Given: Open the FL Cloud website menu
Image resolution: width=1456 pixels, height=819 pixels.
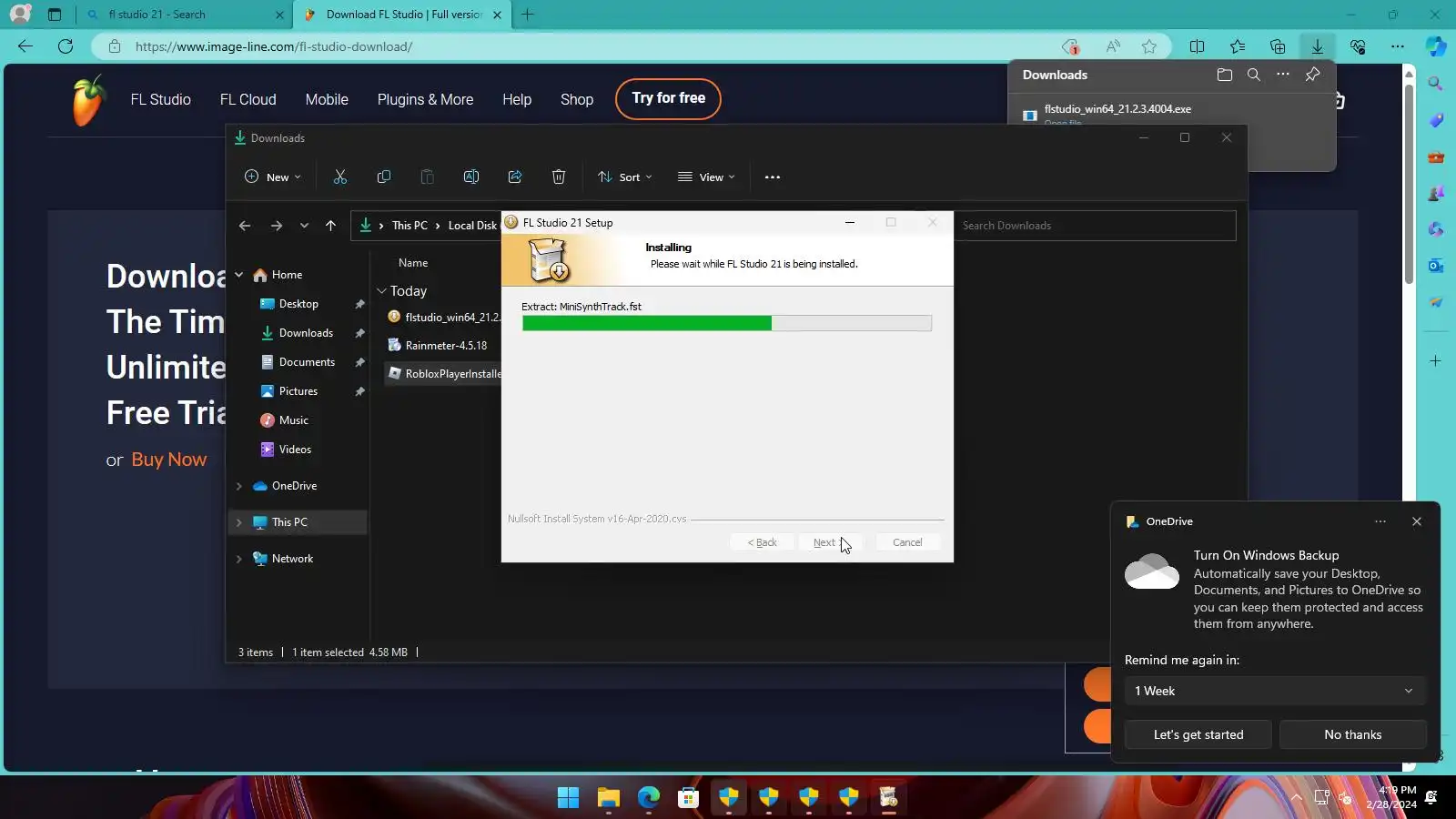Looking at the screenshot, I should pyautogui.click(x=248, y=100).
